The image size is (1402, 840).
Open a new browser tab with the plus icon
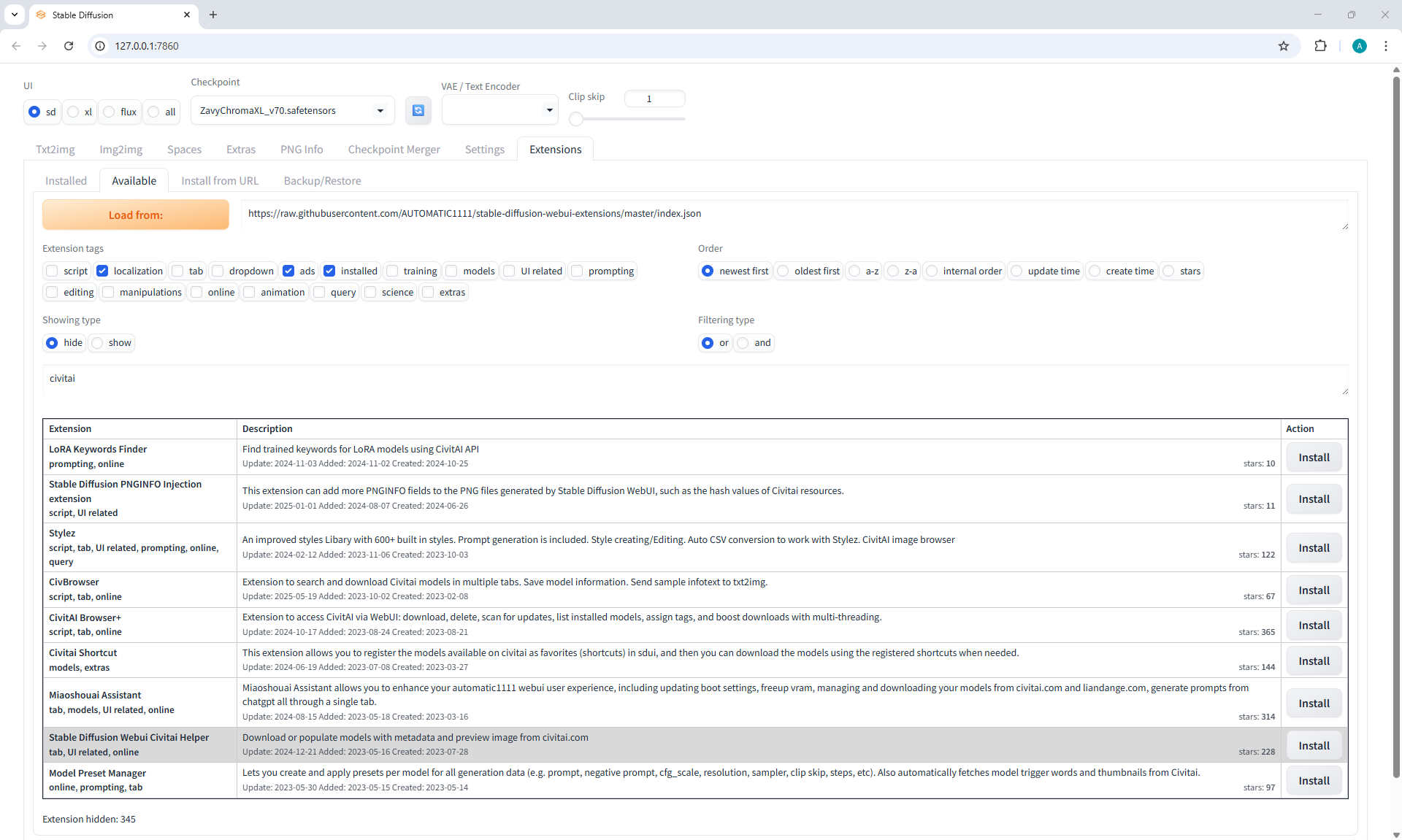click(x=213, y=15)
